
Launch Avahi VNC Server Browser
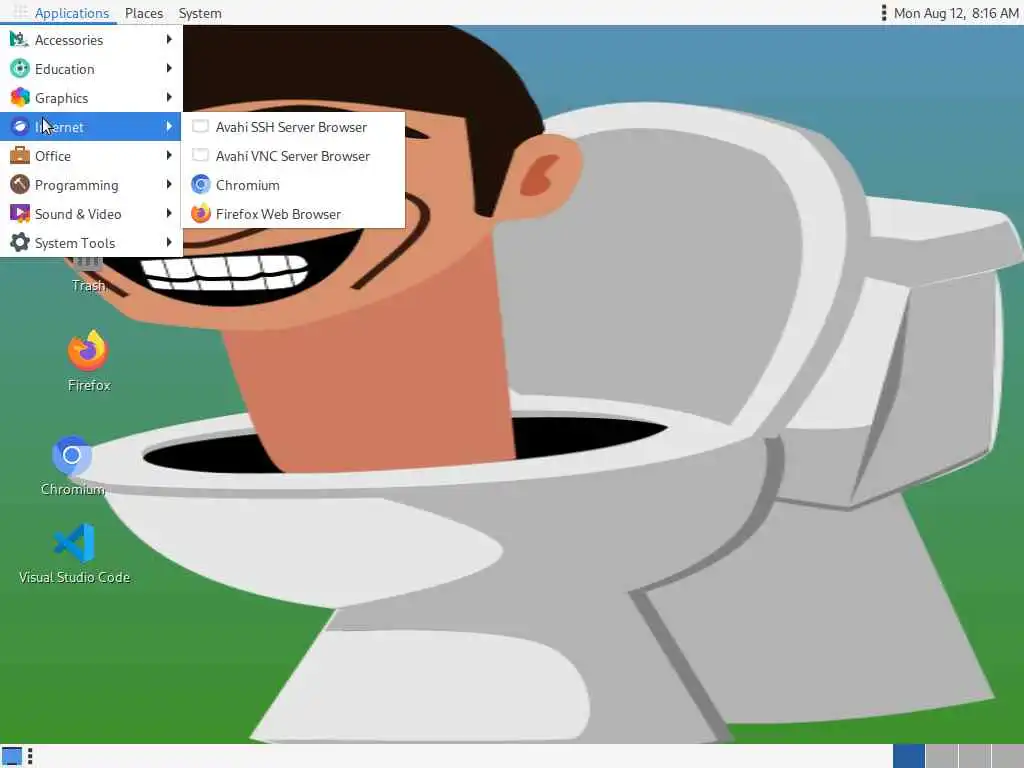[x=293, y=156]
